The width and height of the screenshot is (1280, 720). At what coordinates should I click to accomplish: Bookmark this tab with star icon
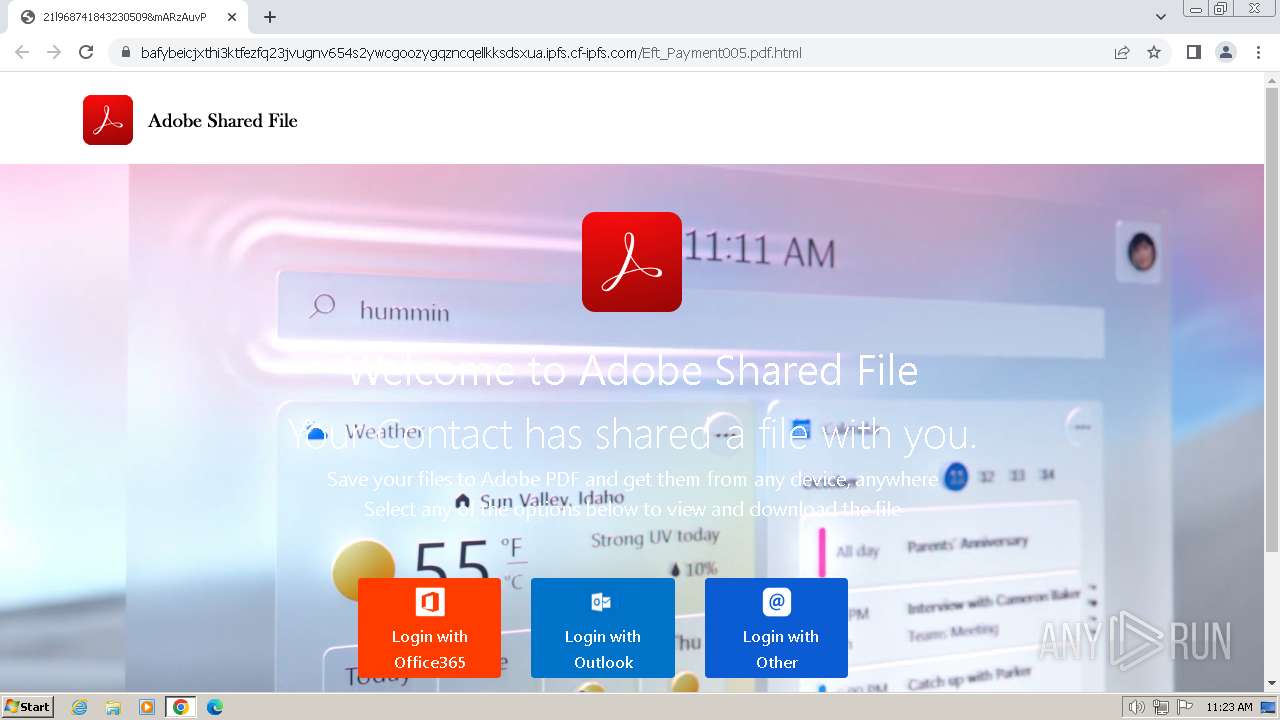pos(1154,53)
